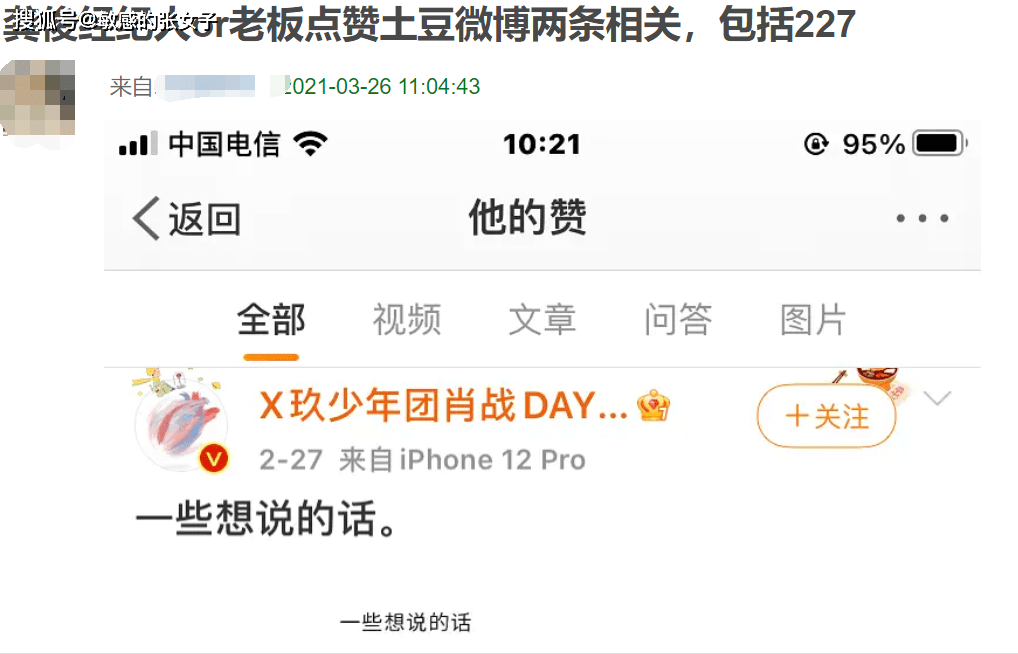This screenshot has height=654, width=1018.
Task: Tap the battery indicator icon
Action: pyautogui.click(x=940, y=143)
